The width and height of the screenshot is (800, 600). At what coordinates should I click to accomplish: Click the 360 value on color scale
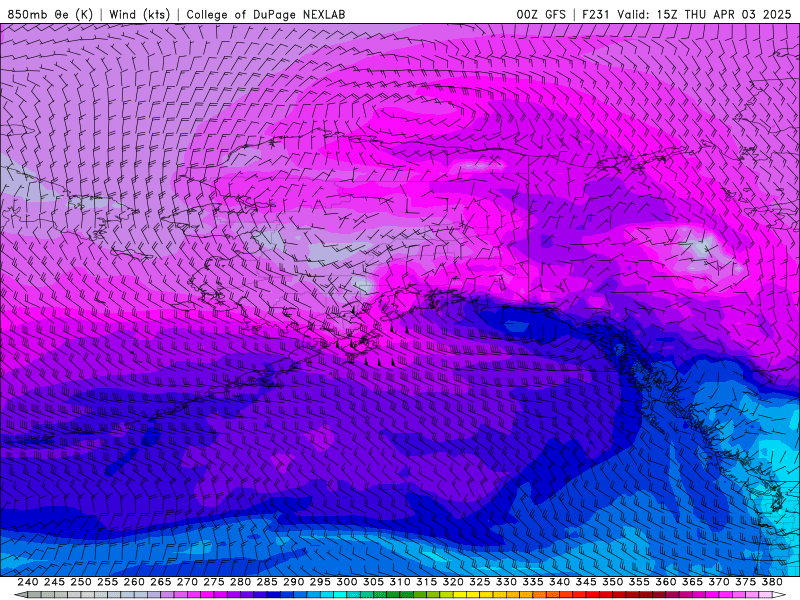click(x=666, y=582)
